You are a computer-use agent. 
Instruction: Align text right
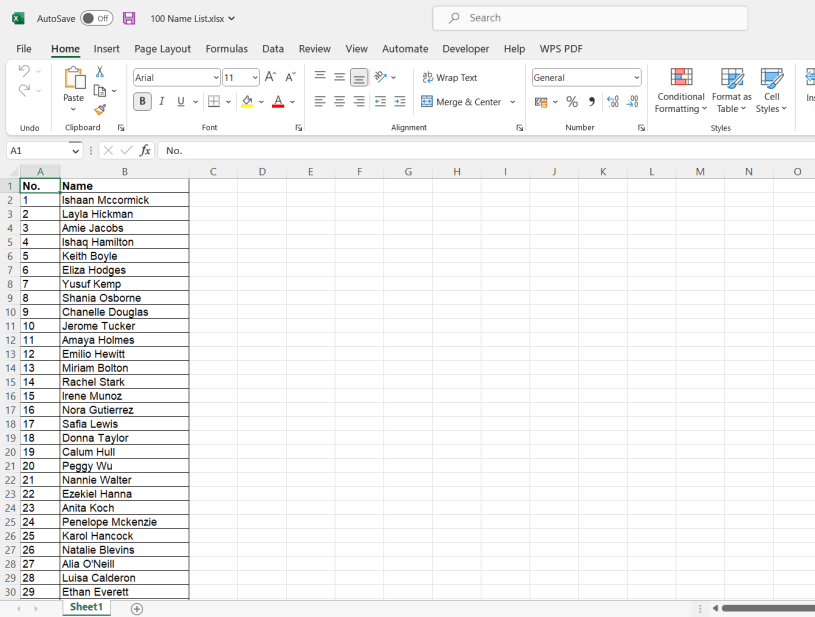[359, 101]
